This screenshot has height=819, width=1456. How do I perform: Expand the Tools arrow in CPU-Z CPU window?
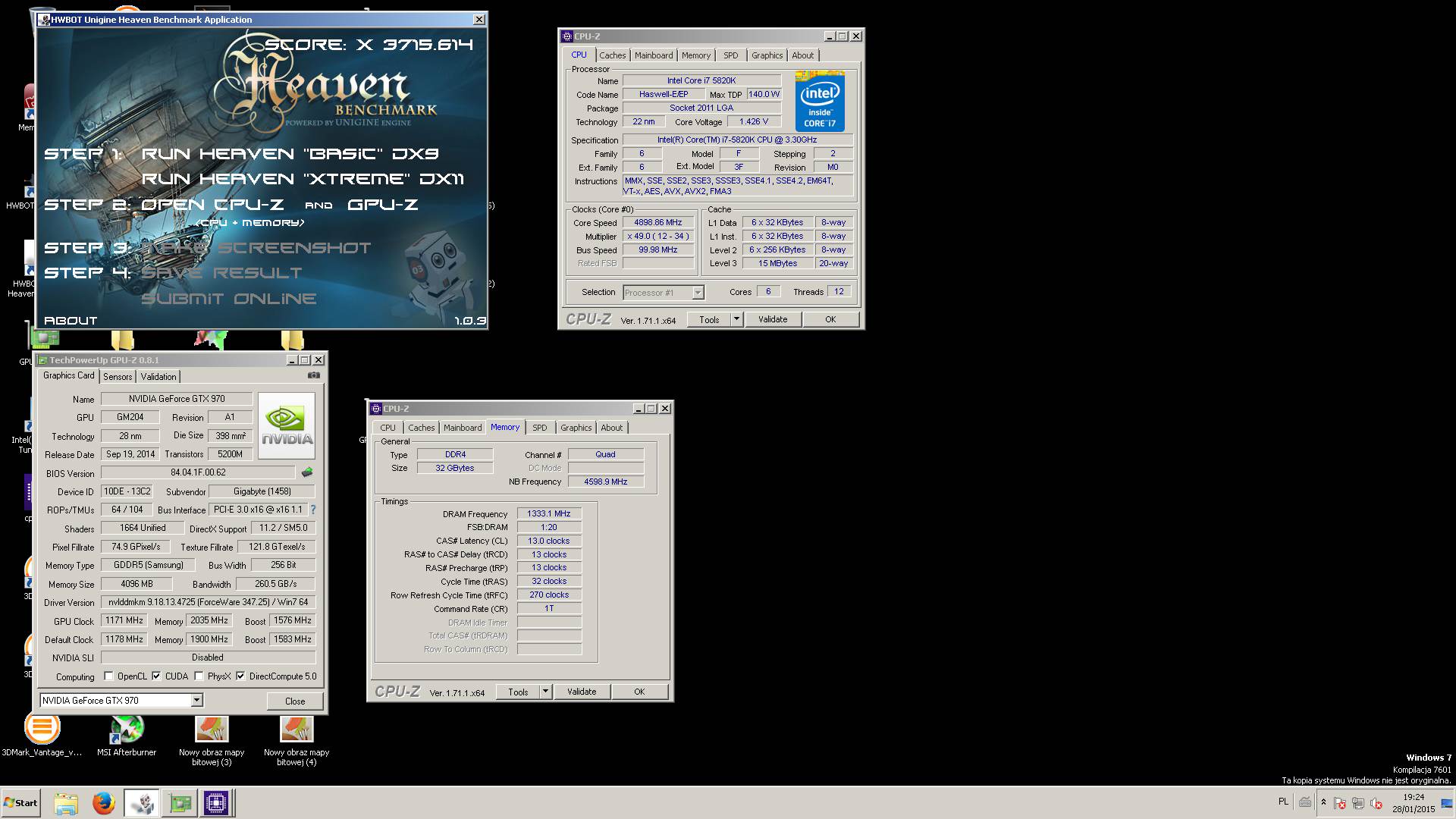736,319
